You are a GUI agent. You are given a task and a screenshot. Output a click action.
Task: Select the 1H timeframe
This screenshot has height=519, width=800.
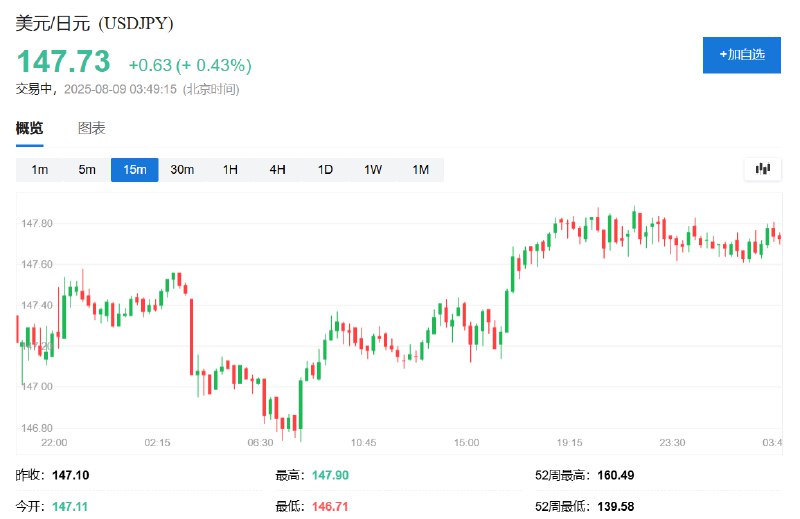[x=230, y=169]
